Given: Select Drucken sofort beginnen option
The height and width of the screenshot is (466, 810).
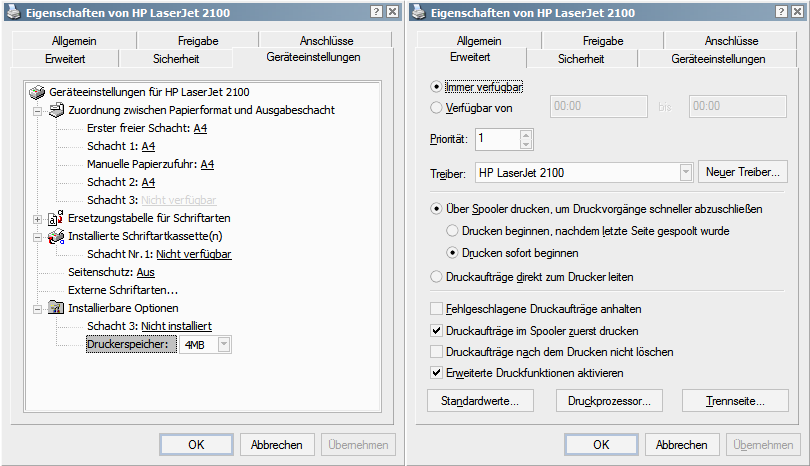Looking at the screenshot, I should [x=453, y=253].
